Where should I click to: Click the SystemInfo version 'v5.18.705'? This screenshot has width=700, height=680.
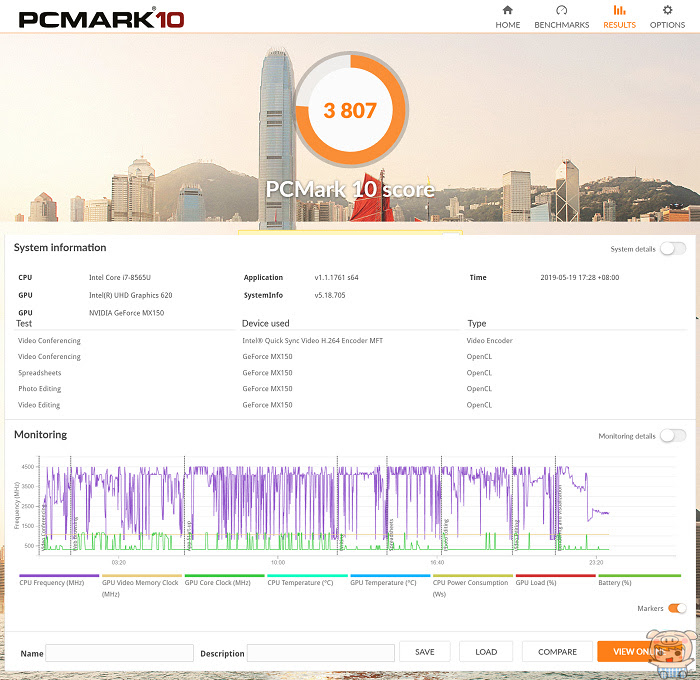click(330, 295)
